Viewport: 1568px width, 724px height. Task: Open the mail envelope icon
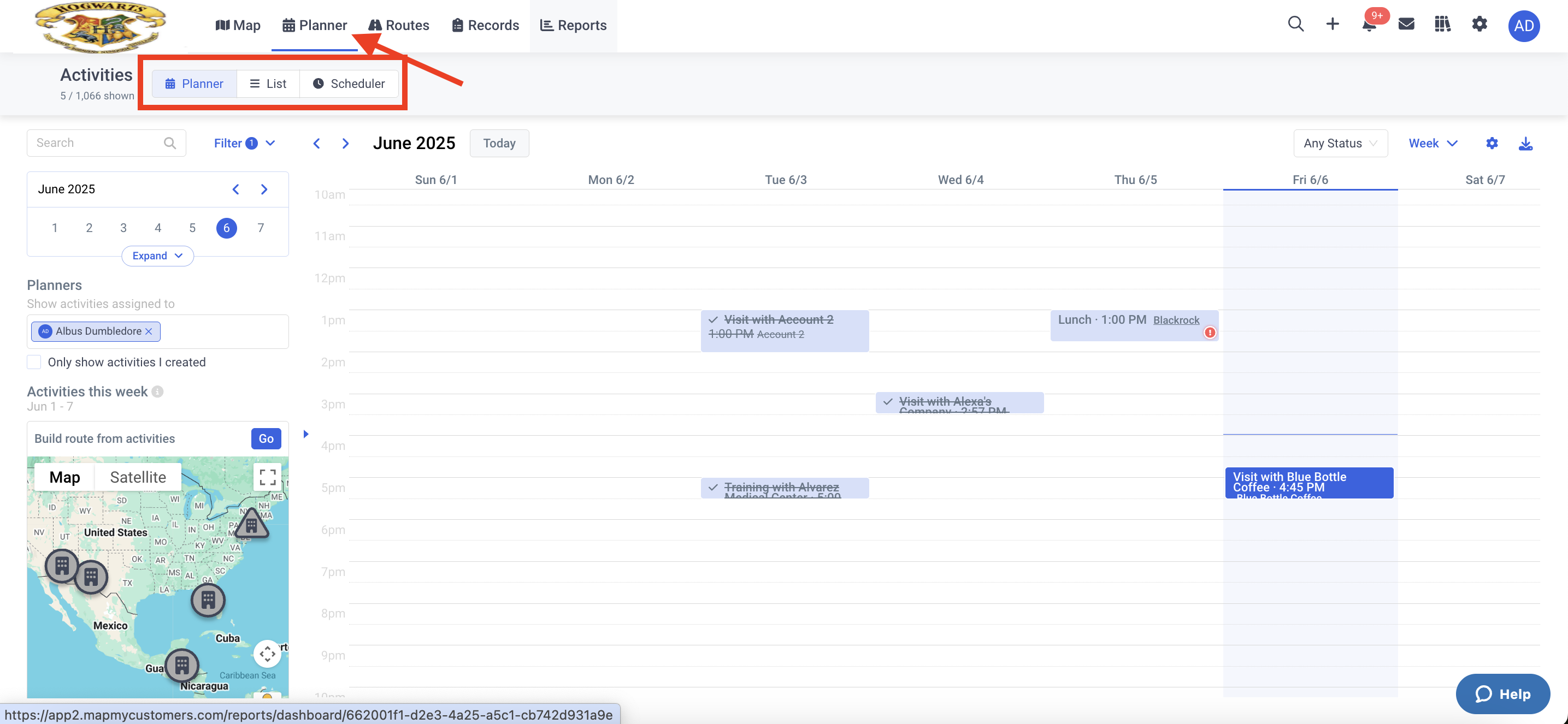pyautogui.click(x=1406, y=25)
